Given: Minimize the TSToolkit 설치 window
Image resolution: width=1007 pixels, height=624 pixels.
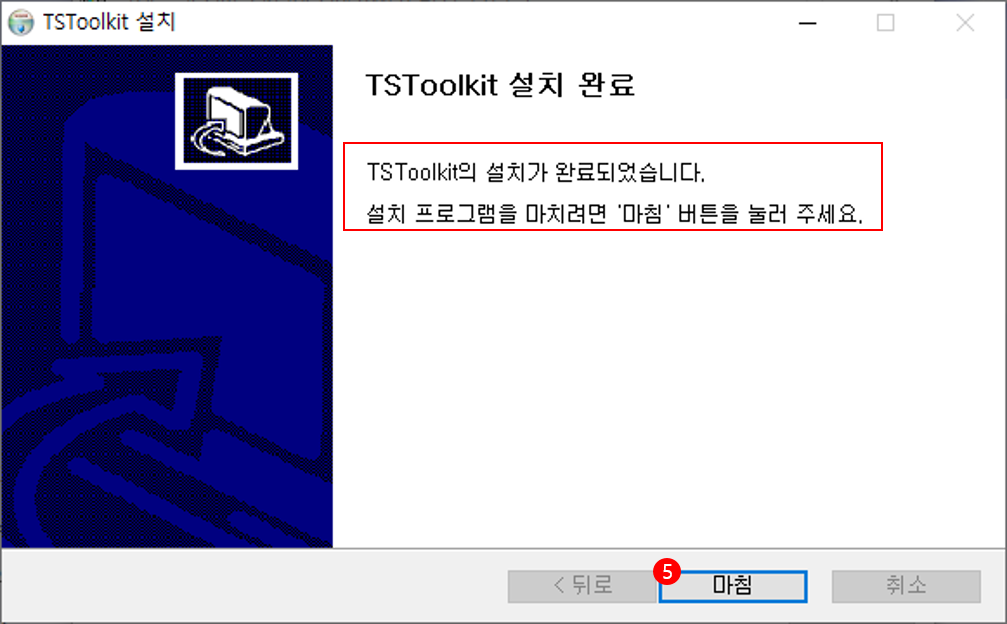Looking at the screenshot, I should click(x=807, y=23).
